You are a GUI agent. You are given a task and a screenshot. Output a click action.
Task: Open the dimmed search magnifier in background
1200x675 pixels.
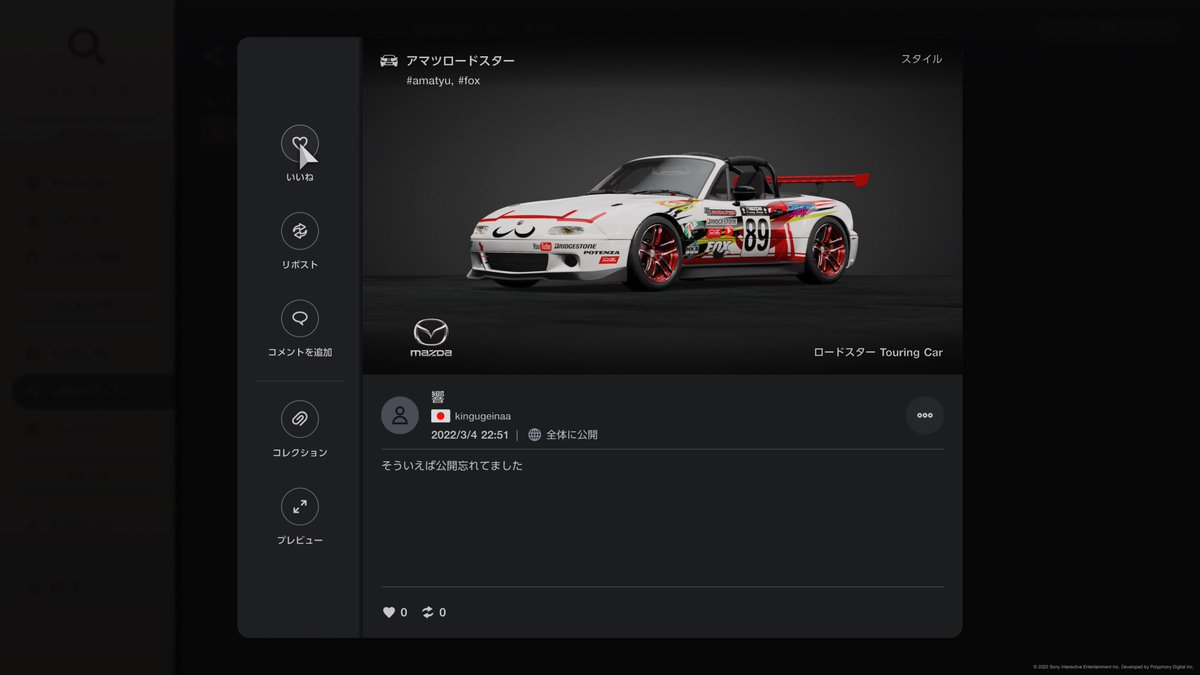click(x=87, y=47)
